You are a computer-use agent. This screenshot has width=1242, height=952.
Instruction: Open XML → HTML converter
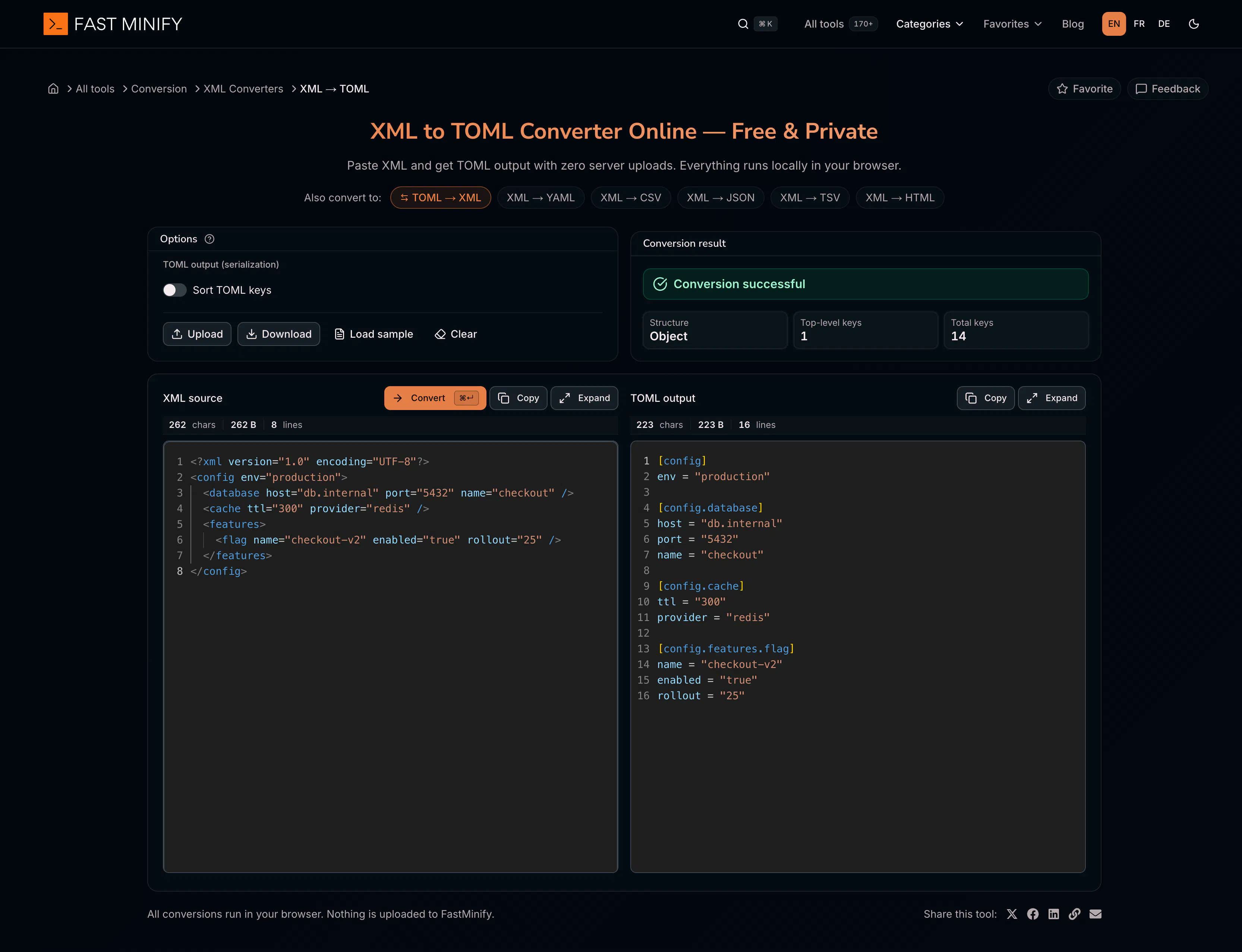coord(900,197)
